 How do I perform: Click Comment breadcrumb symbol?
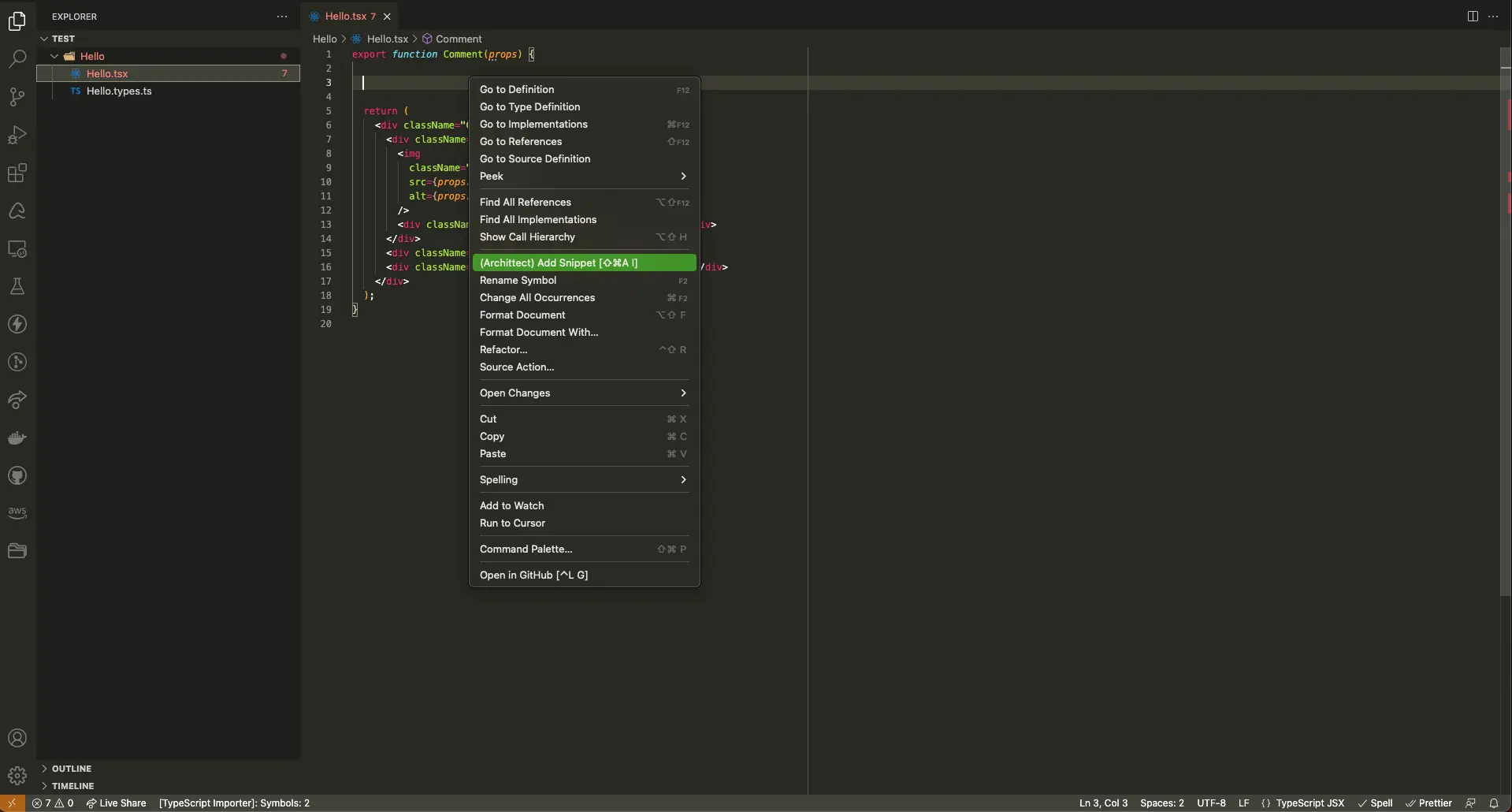(451, 39)
